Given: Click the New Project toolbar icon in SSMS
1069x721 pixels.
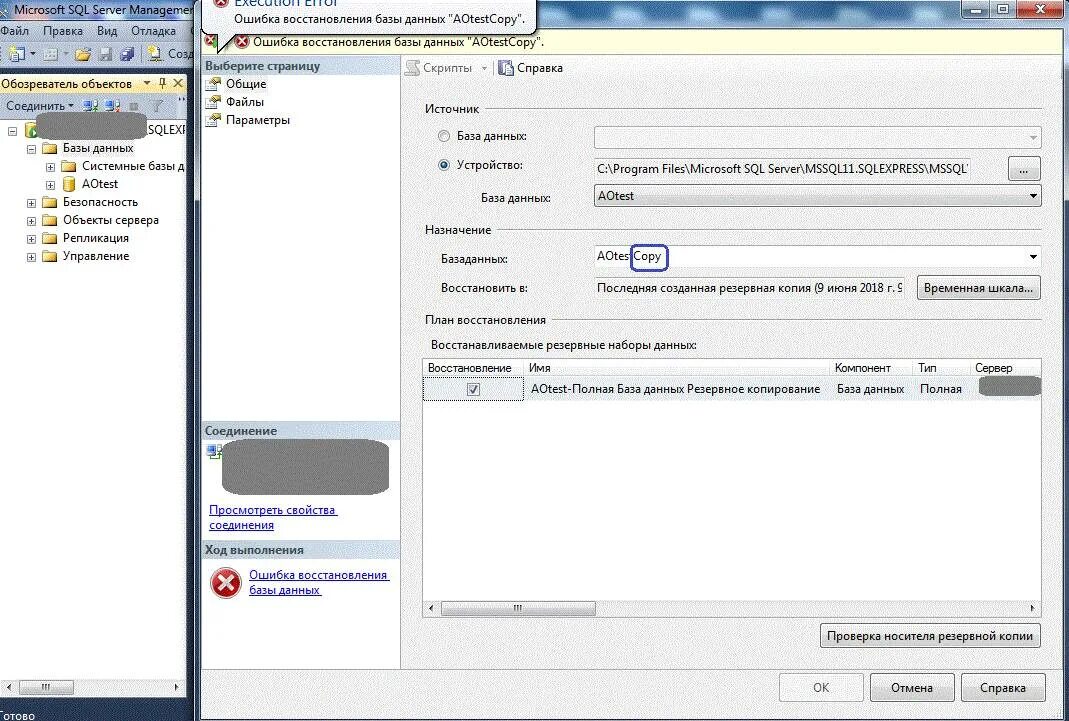Looking at the screenshot, I should click(x=16, y=54).
